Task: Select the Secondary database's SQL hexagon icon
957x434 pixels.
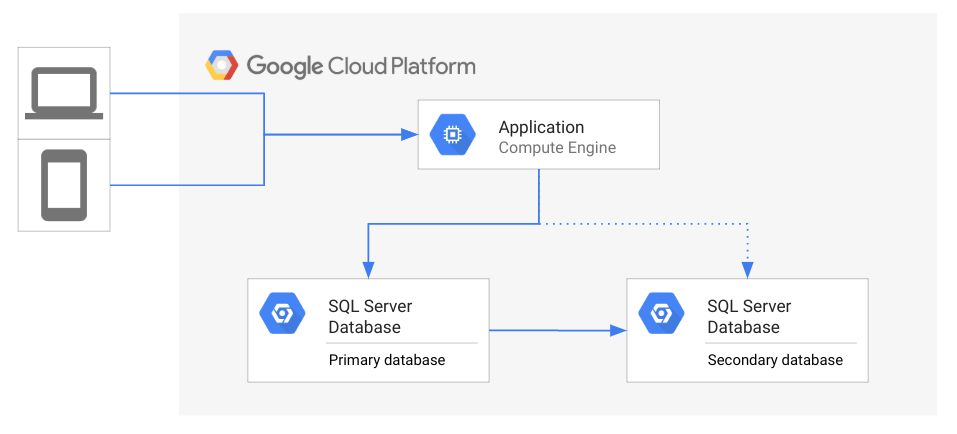Action: pyautogui.click(x=661, y=315)
